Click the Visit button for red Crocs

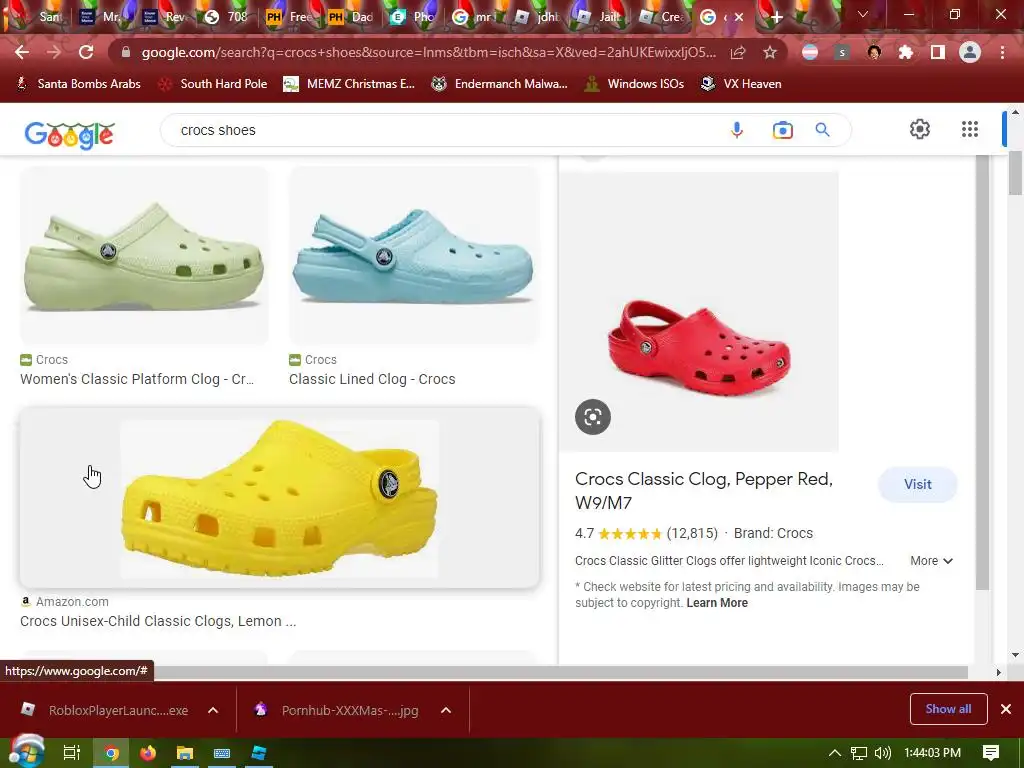tap(918, 485)
